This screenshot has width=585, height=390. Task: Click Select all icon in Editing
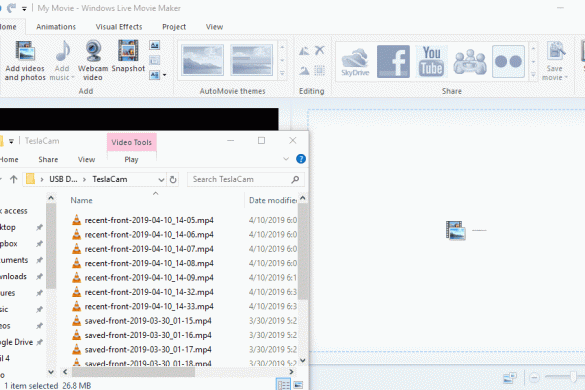click(319, 70)
